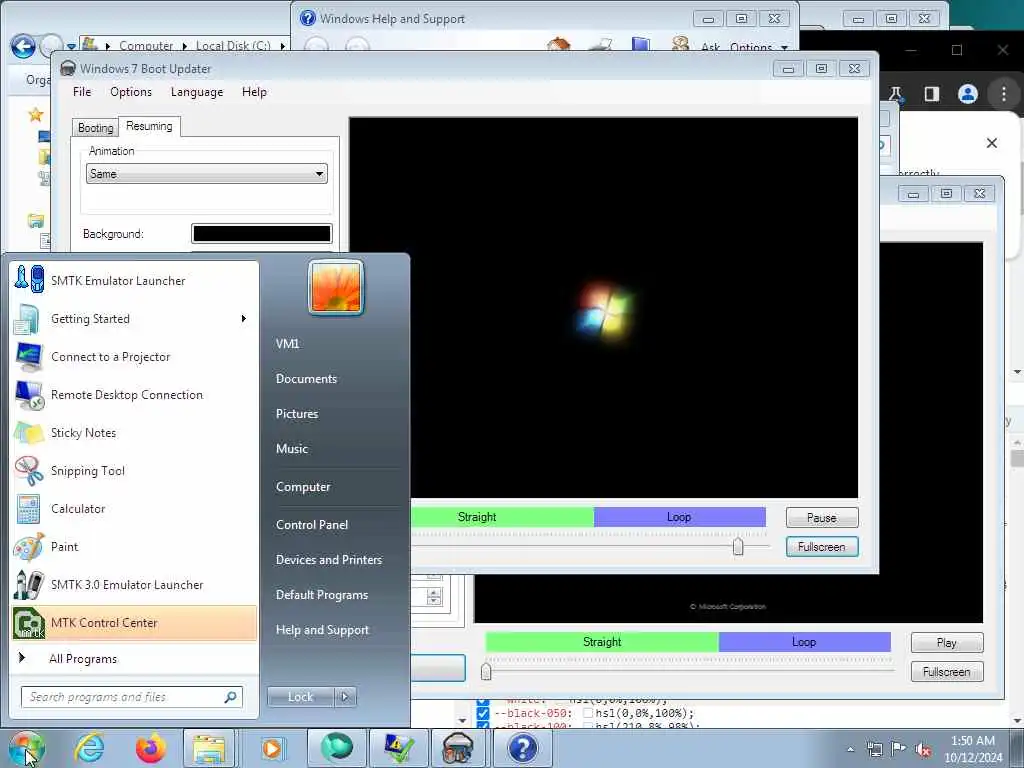Open SMTK Emulator Launcher from Start menu
1024x768 pixels.
pos(134,281)
